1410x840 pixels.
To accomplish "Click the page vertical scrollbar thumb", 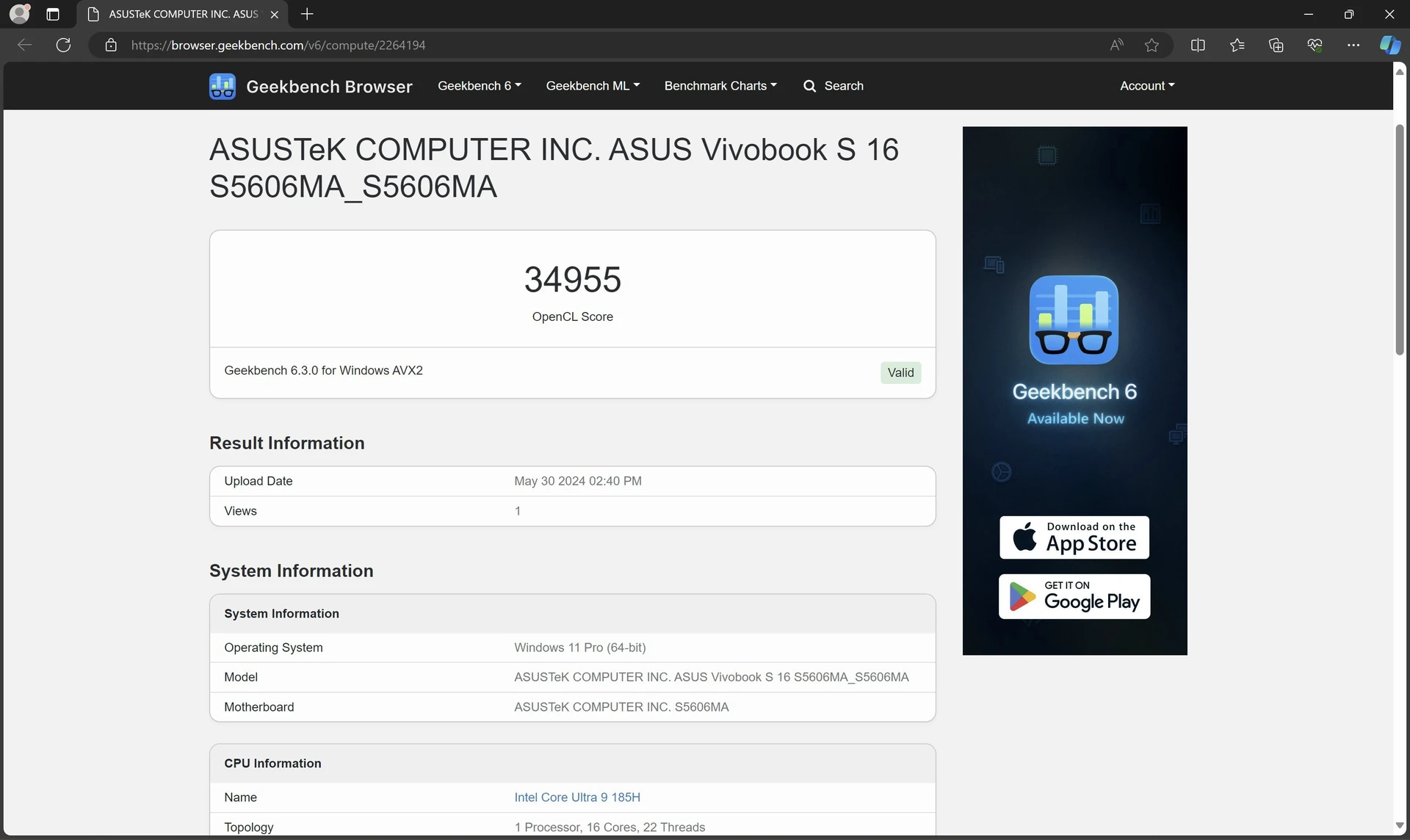I will [x=1400, y=239].
